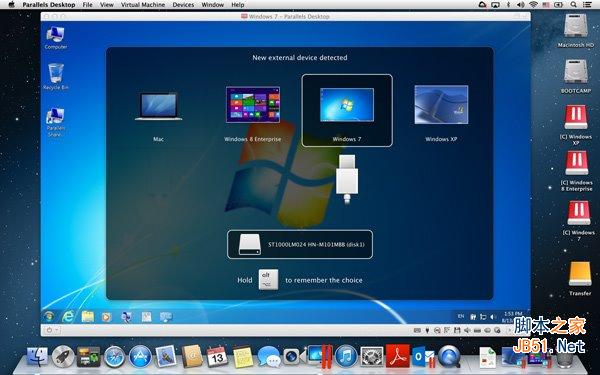Open the Window menu

tap(212, 5)
